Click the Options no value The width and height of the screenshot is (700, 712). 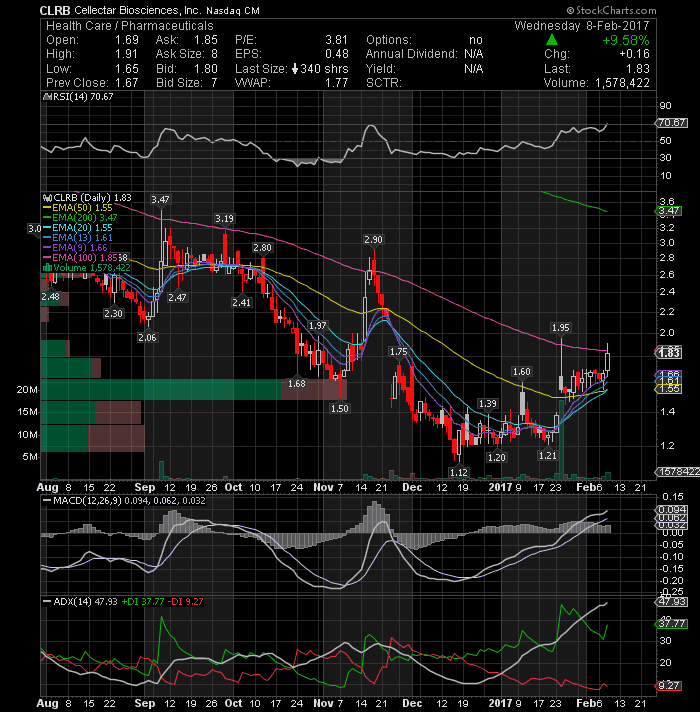pos(476,40)
